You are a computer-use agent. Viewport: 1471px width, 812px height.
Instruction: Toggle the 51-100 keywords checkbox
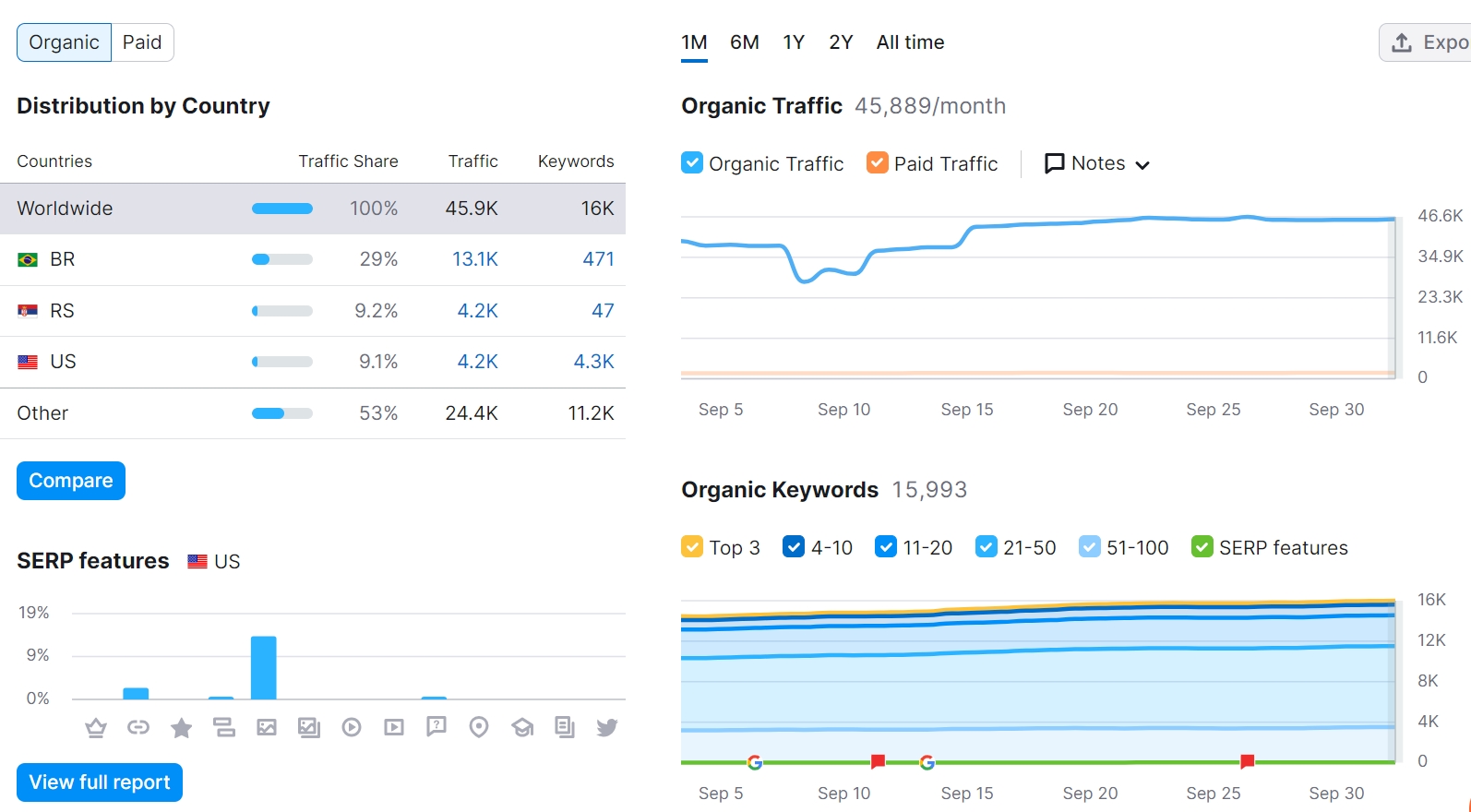[1090, 546]
